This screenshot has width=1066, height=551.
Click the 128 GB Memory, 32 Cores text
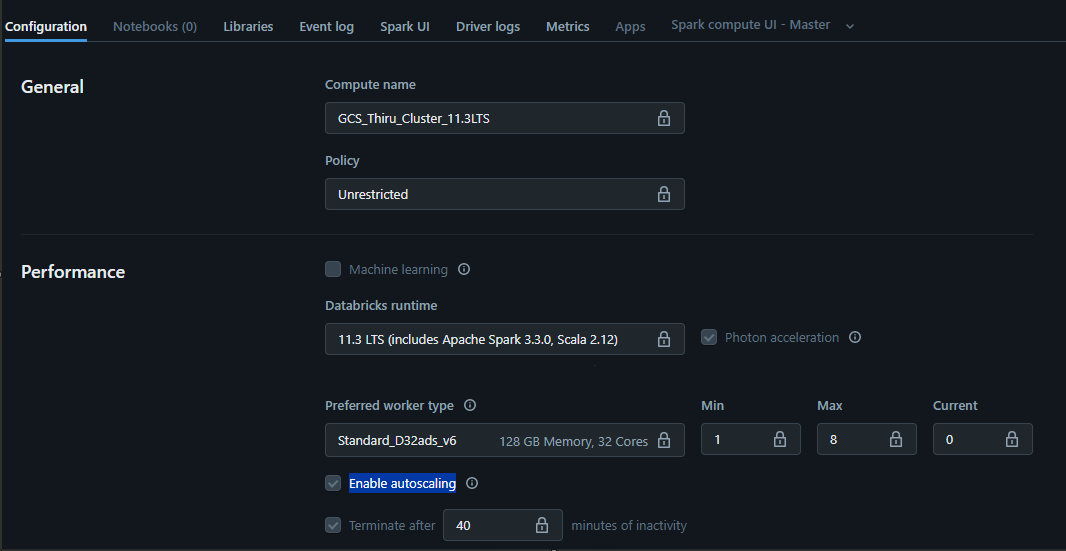(x=574, y=441)
